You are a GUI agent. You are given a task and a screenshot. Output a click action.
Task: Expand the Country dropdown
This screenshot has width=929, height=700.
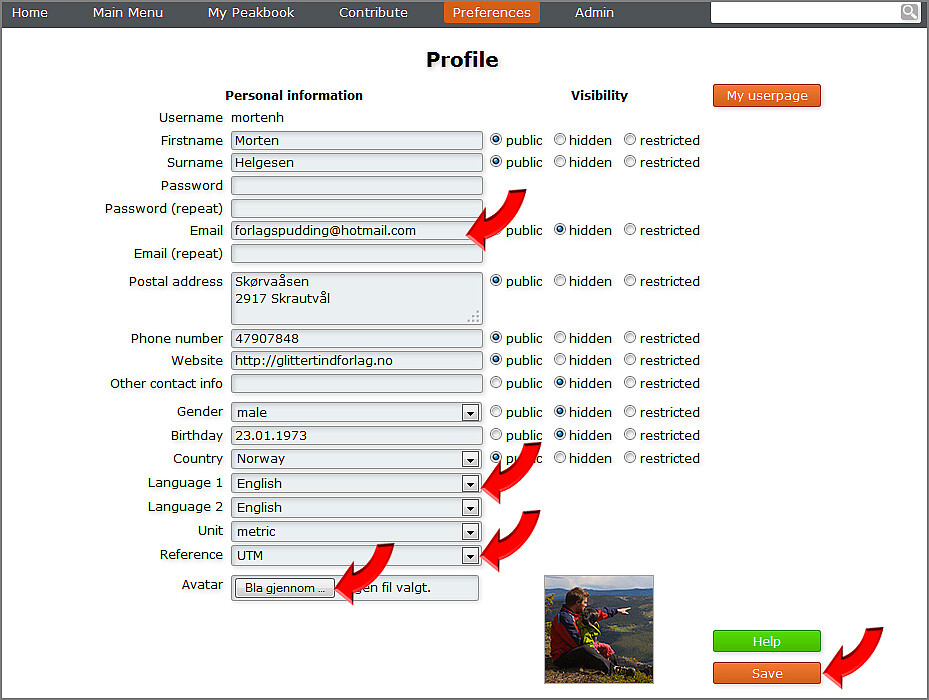click(x=469, y=460)
